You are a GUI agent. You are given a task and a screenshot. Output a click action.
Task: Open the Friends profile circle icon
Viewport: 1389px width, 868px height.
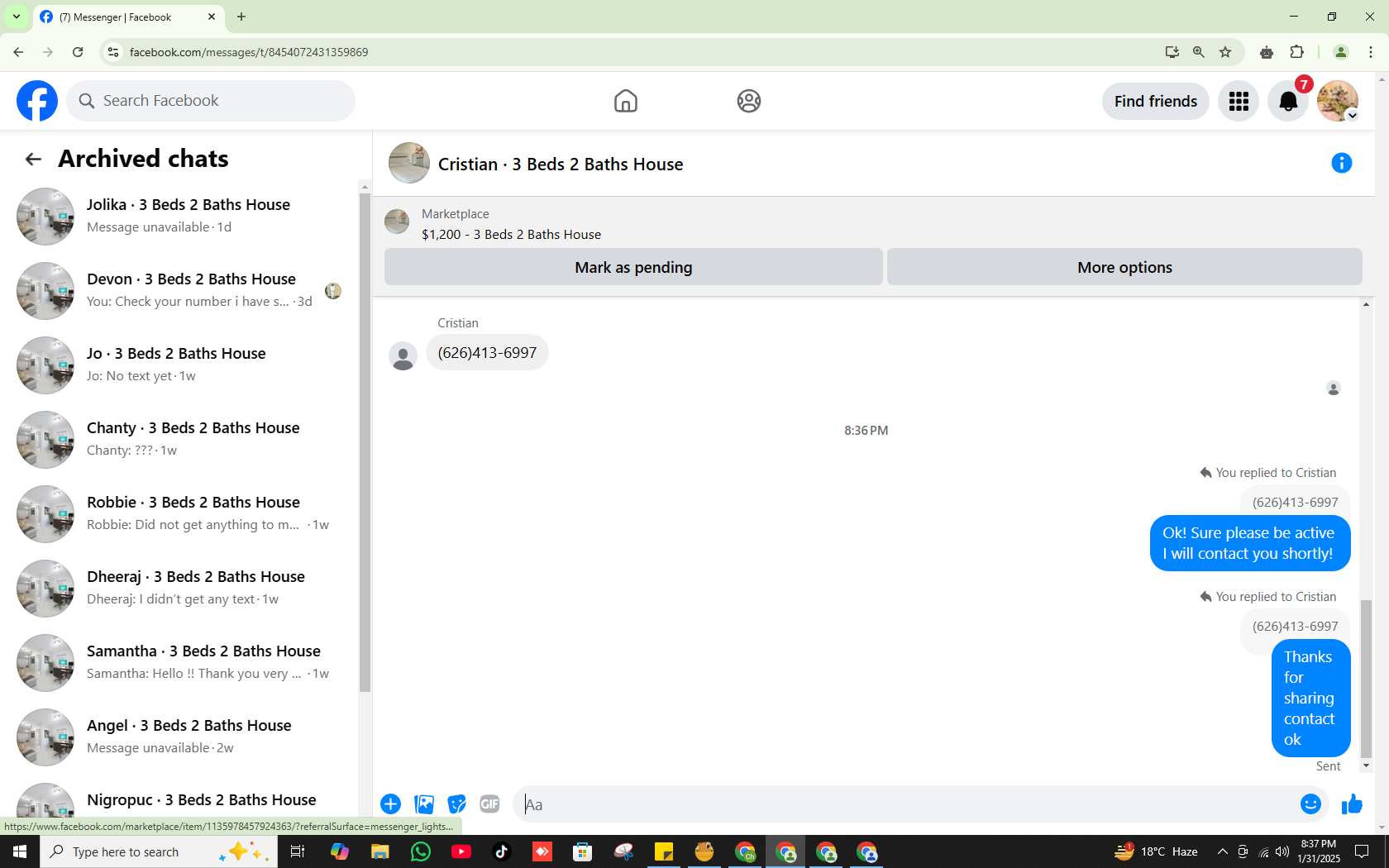coord(749,101)
